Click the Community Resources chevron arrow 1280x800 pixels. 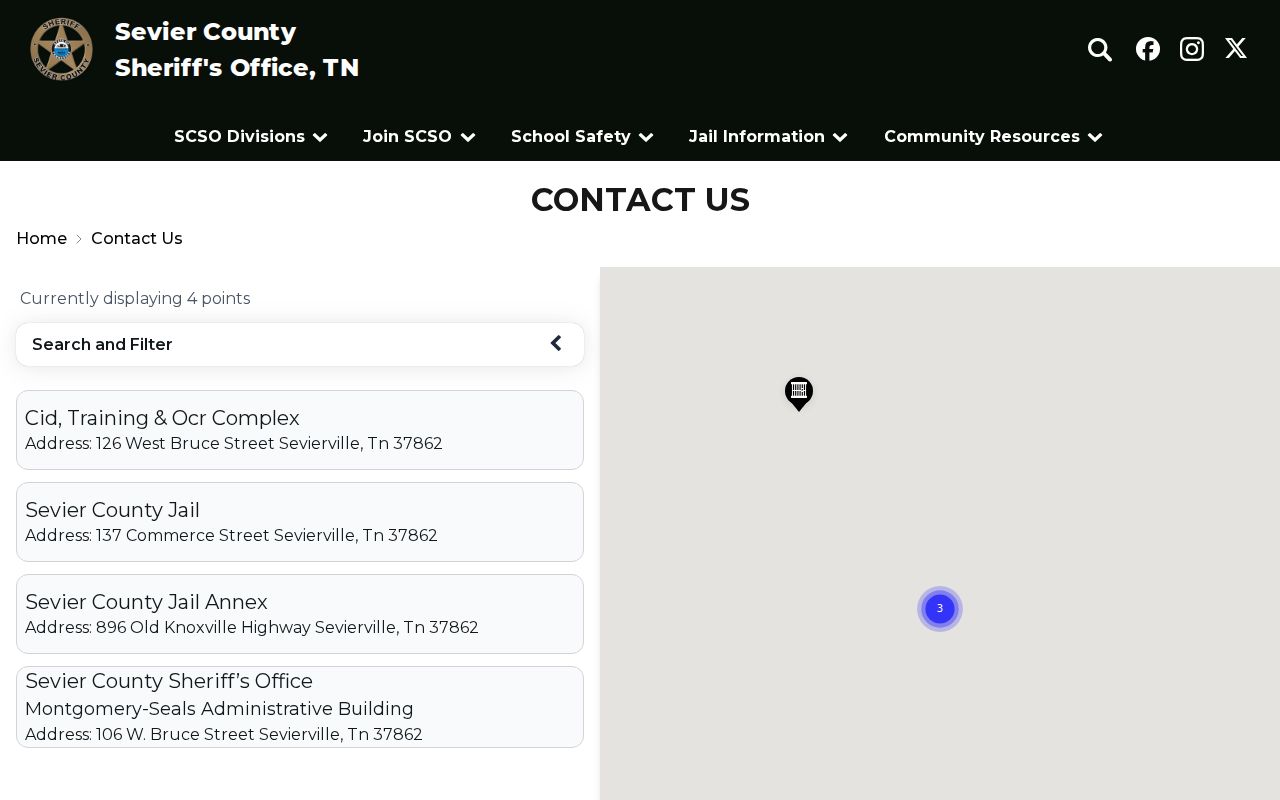(1095, 137)
